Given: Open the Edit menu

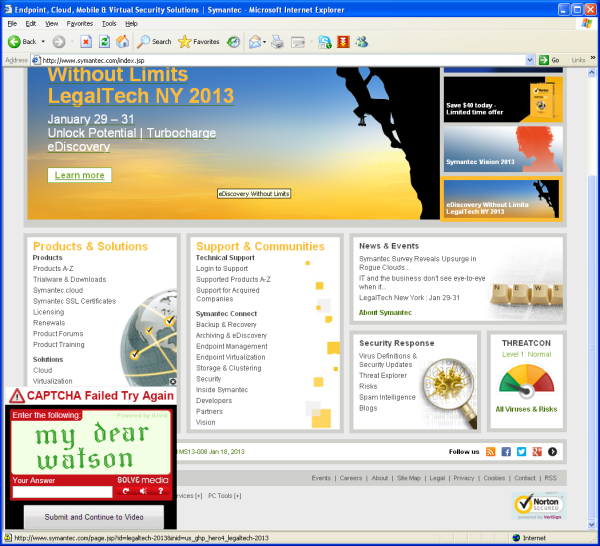Looking at the screenshot, I should [31, 24].
